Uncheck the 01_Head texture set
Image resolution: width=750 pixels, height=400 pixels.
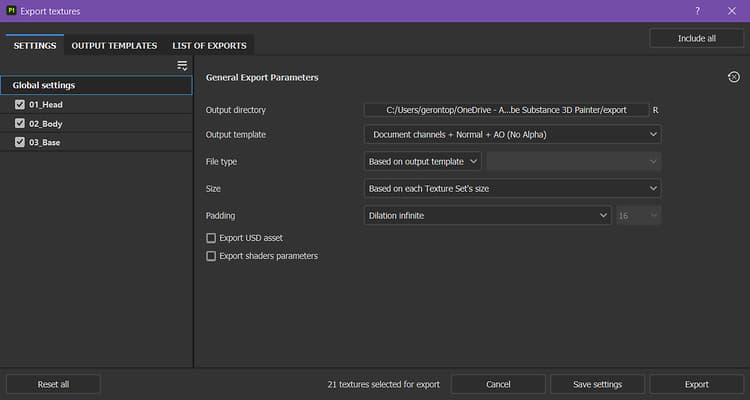(20, 104)
